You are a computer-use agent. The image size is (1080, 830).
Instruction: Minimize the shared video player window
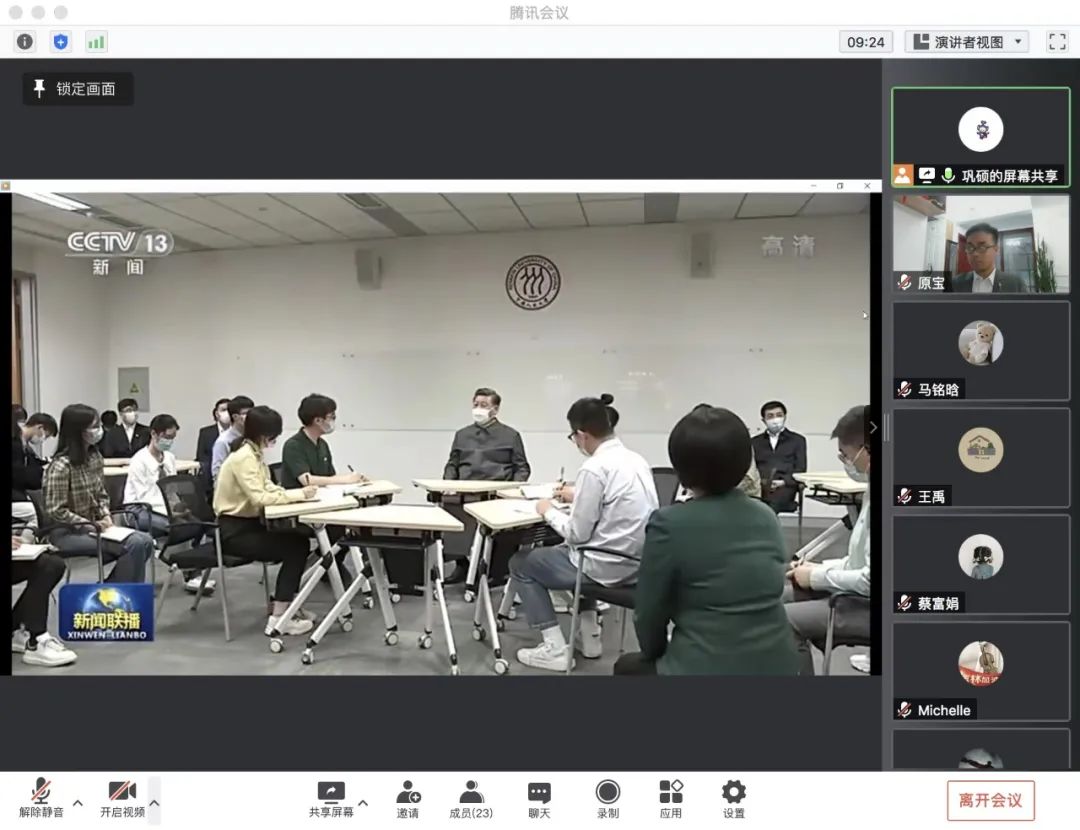pyautogui.click(x=813, y=186)
